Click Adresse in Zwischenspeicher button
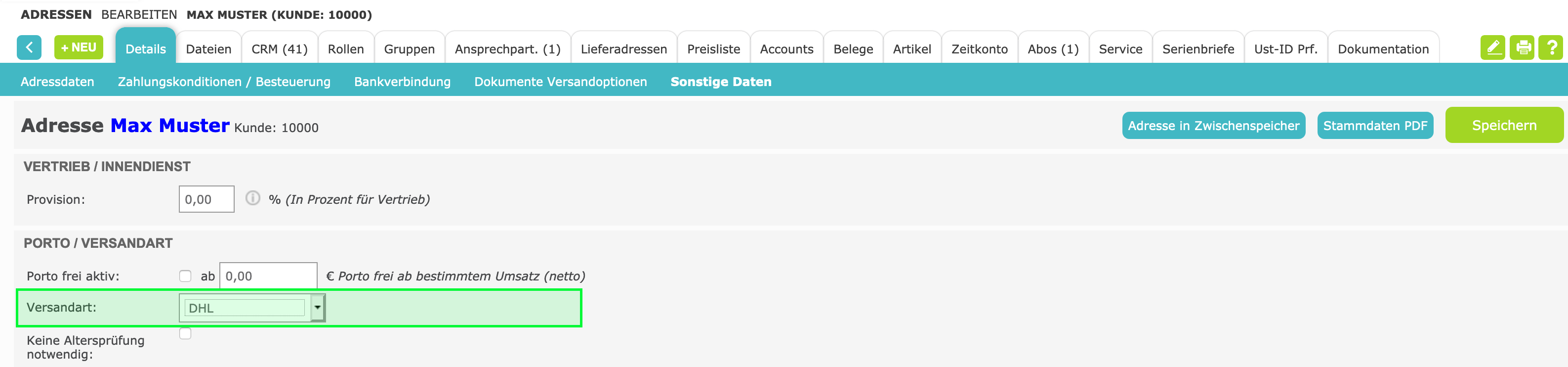This screenshot has height=367, width=1568. click(x=1213, y=126)
